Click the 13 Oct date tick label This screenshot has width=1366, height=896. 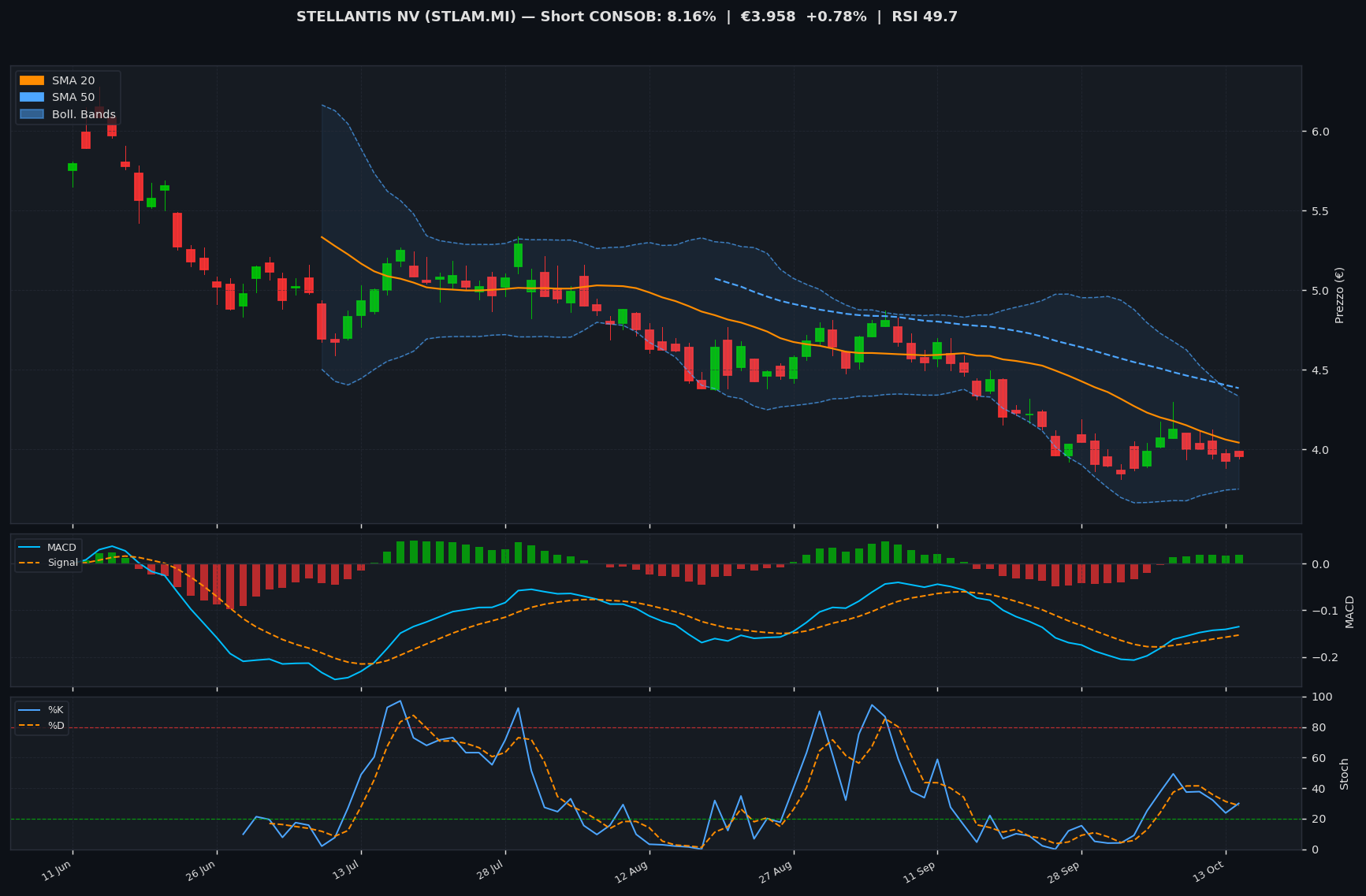pyautogui.click(x=1208, y=871)
